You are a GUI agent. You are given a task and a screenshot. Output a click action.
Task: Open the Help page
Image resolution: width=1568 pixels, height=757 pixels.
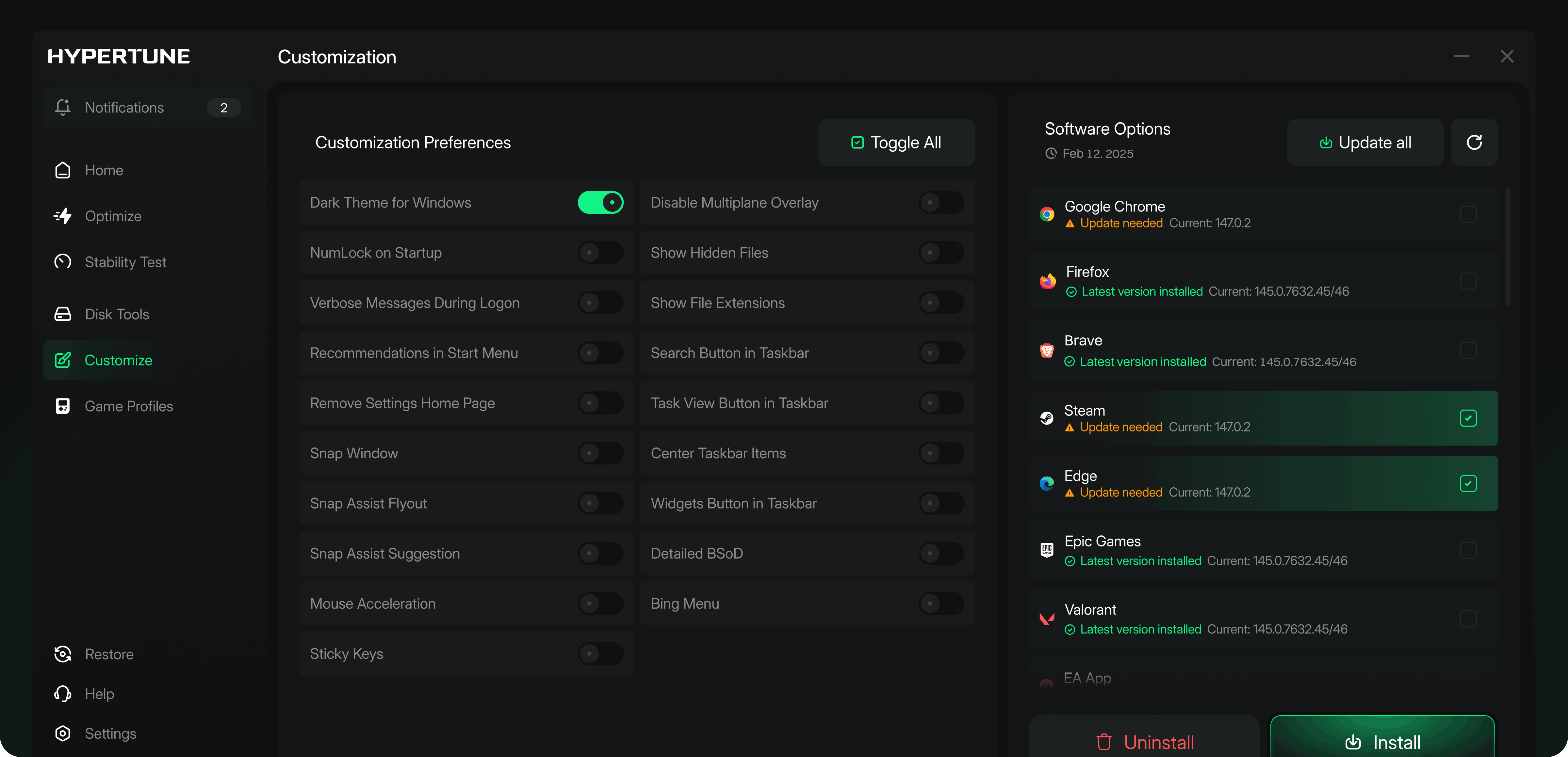147,694
